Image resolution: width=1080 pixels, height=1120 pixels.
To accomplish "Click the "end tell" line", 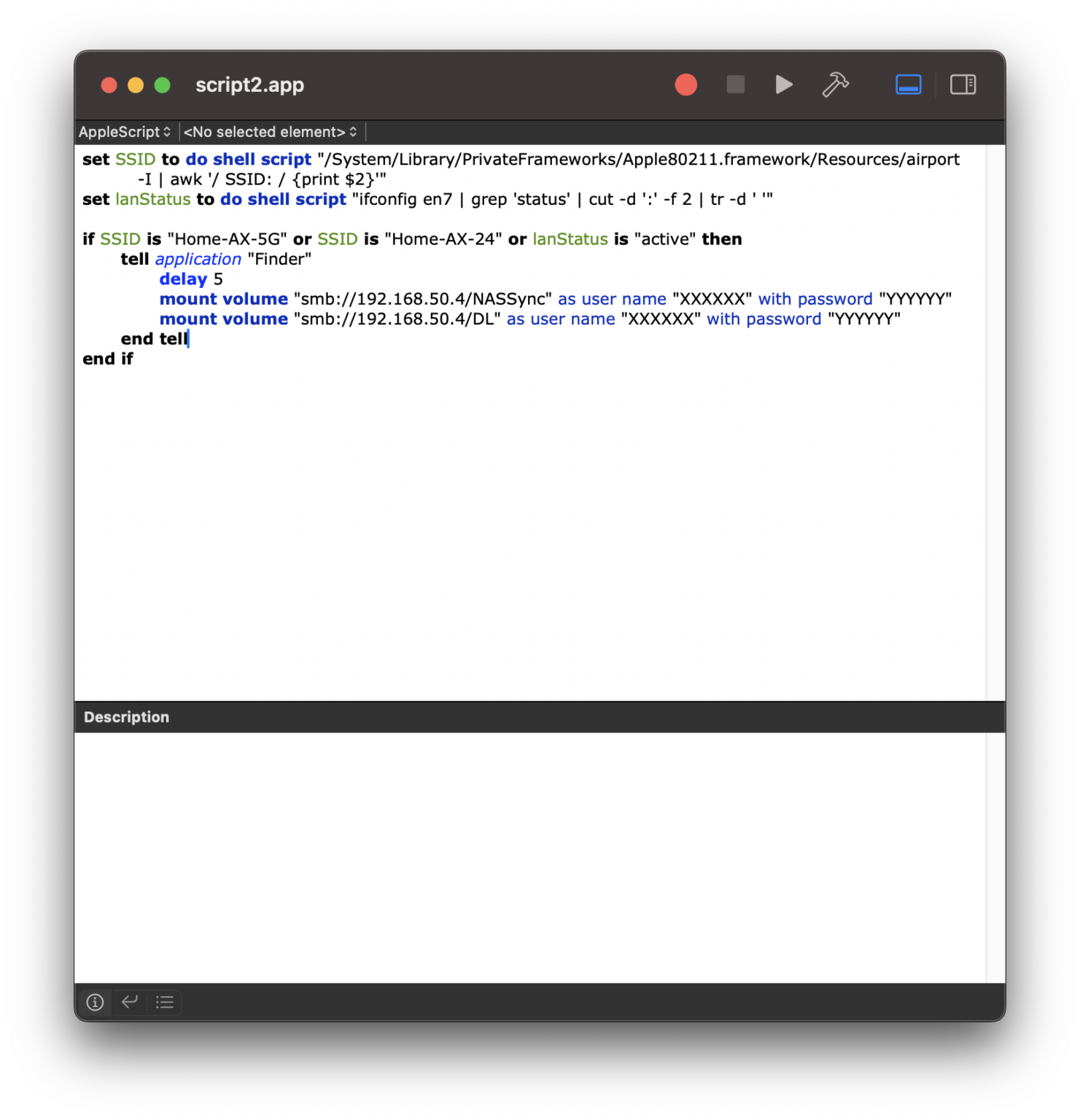I will pos(155,339).
